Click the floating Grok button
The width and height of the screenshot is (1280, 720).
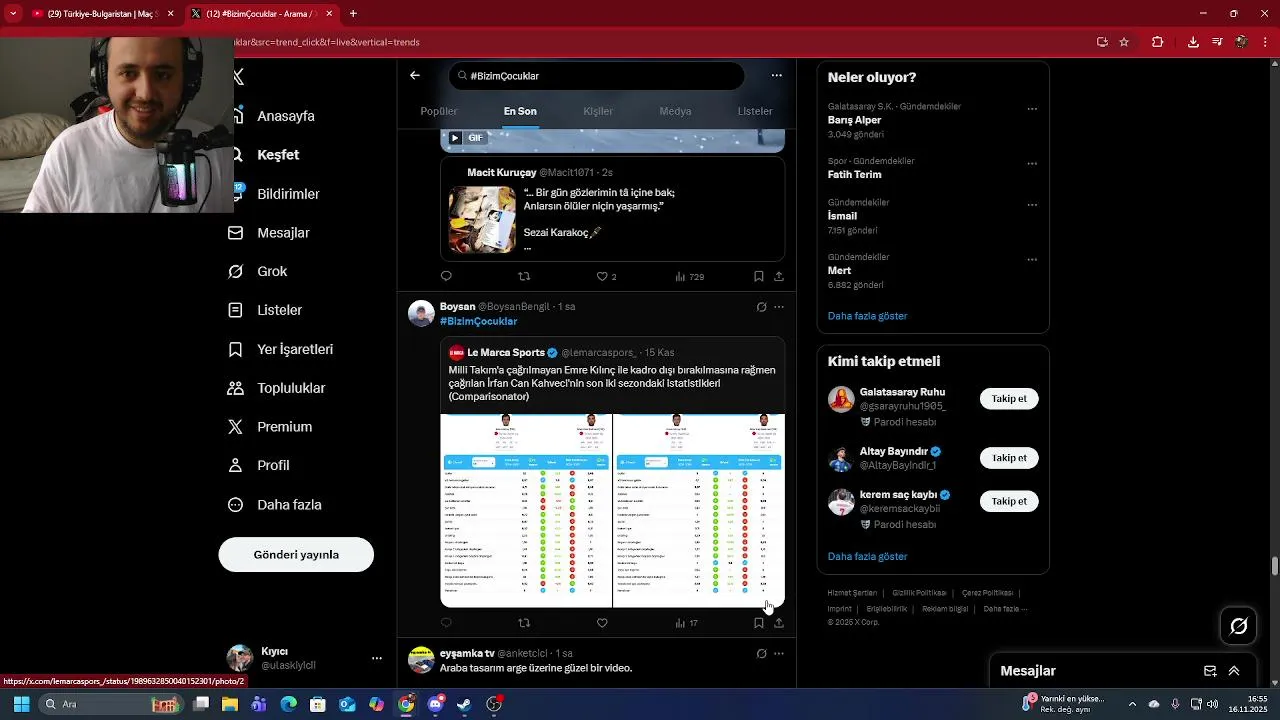(1238, 626)
